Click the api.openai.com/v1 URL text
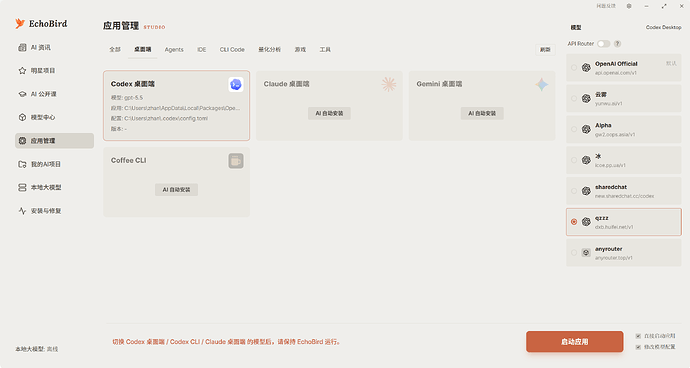Image resolution: width=690 pixels, height=368 pixels. [616, 73]
